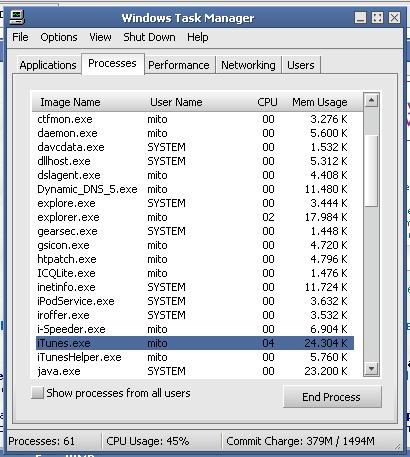Sort by CPU column header
Screen dimensions: 410x457
267,102
